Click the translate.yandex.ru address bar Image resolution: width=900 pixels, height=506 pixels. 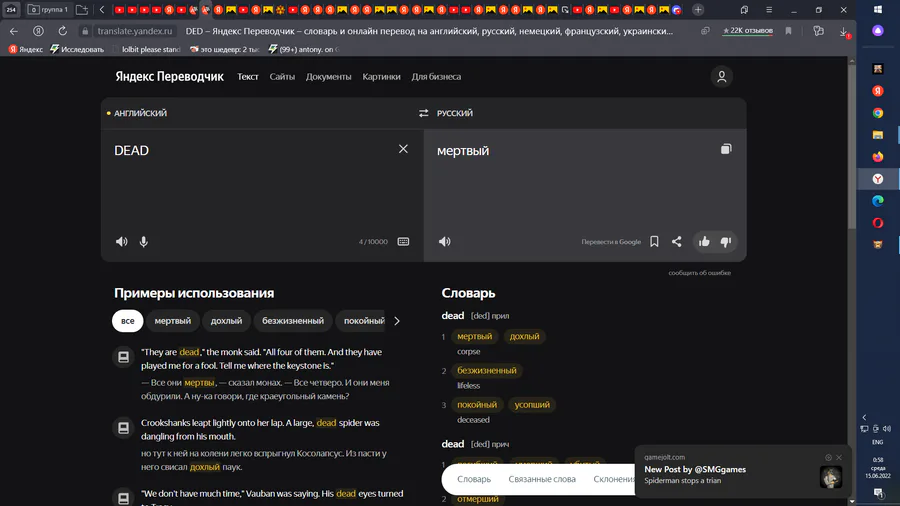point(134,31)
